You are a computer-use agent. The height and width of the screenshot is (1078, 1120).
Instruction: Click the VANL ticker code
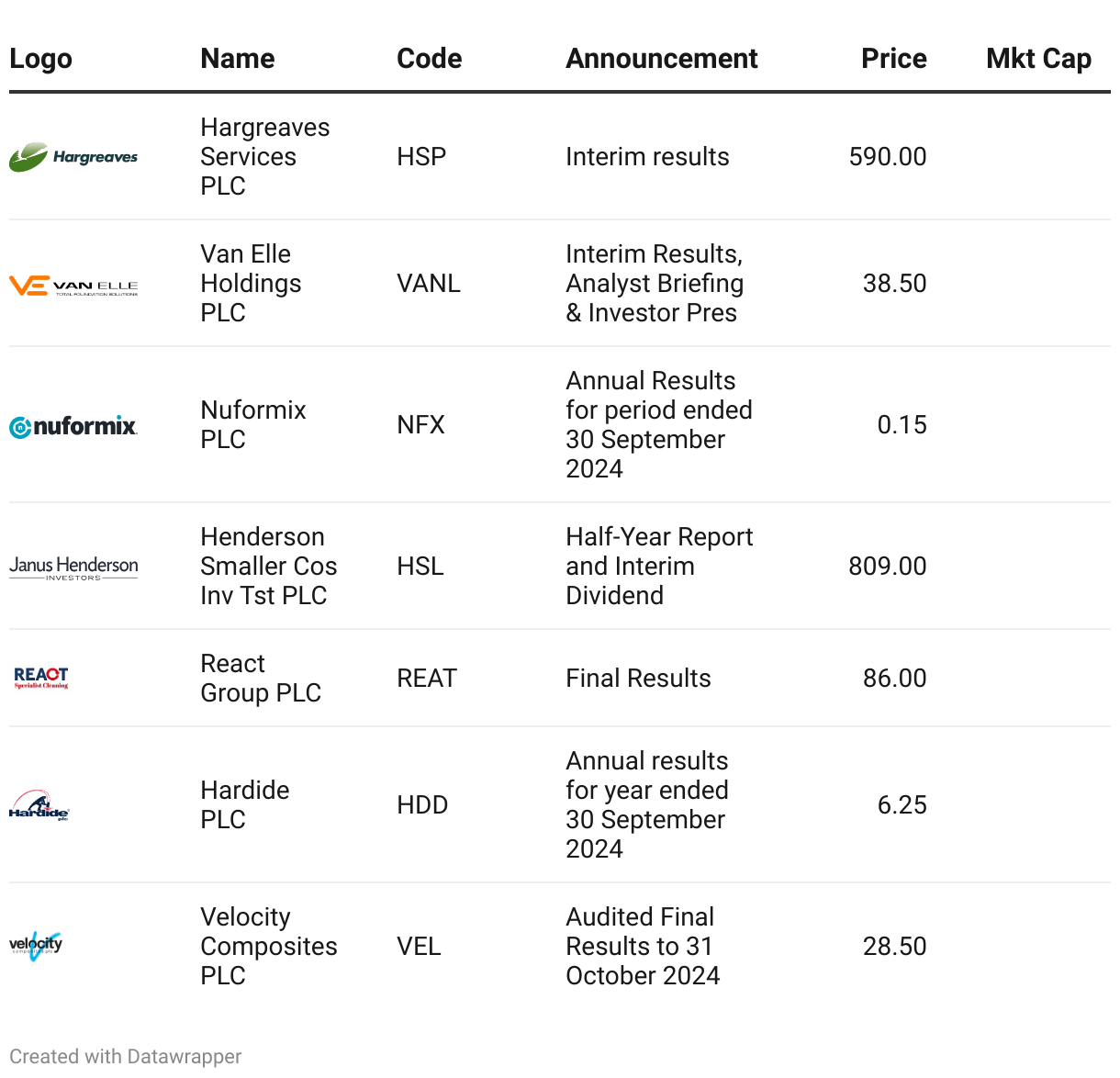pos(429,284)
